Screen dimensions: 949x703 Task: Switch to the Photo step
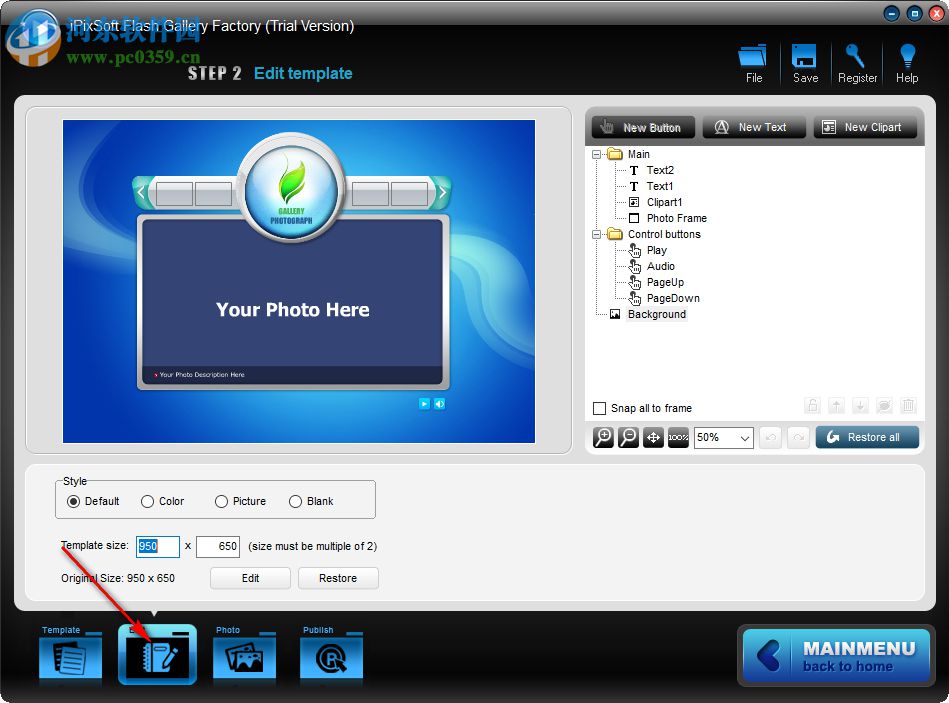244,655
